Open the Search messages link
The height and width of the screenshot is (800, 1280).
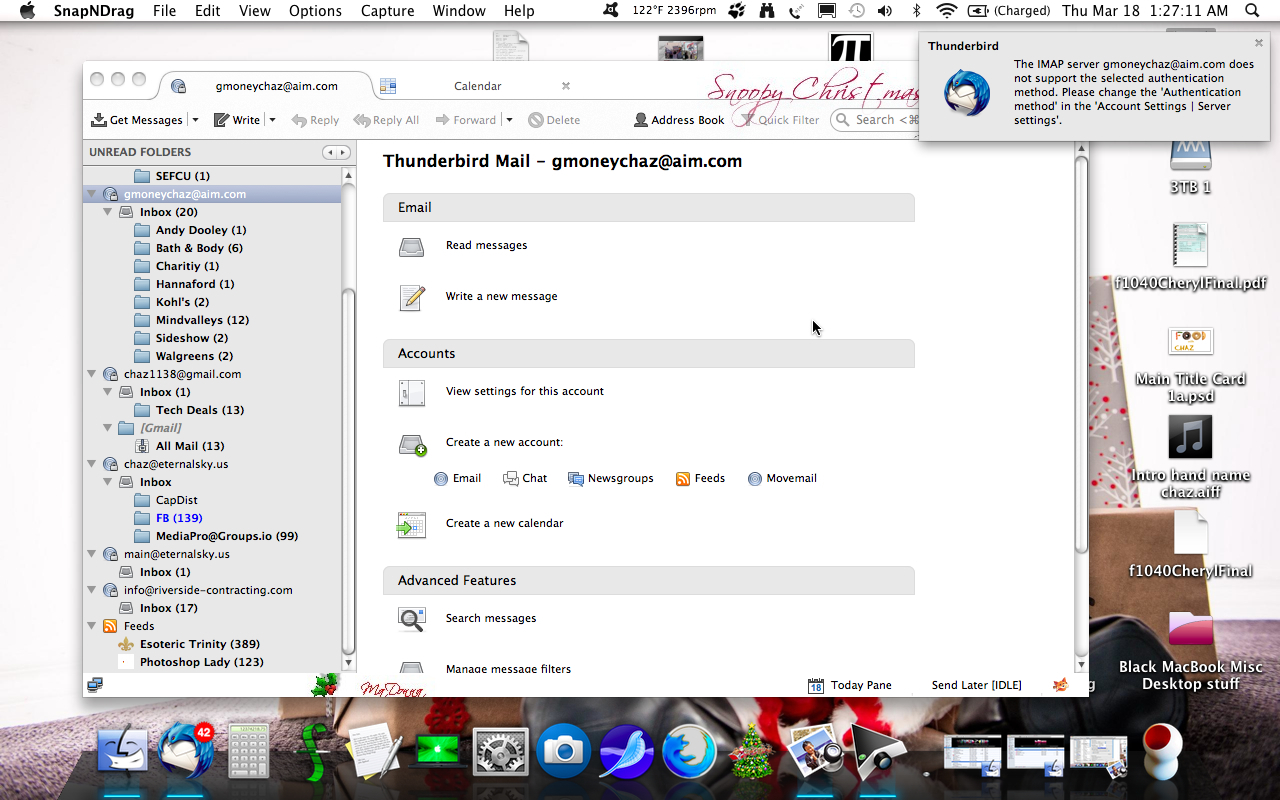pos(491,618)
